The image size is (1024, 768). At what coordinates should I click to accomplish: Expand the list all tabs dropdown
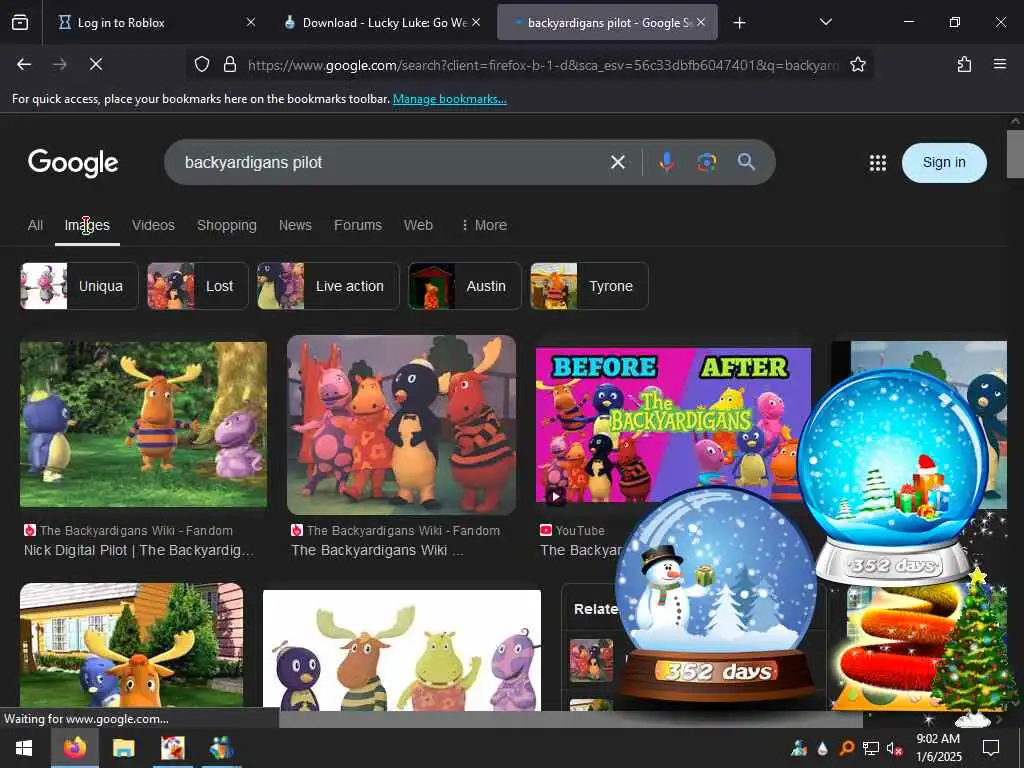[825, 22]
